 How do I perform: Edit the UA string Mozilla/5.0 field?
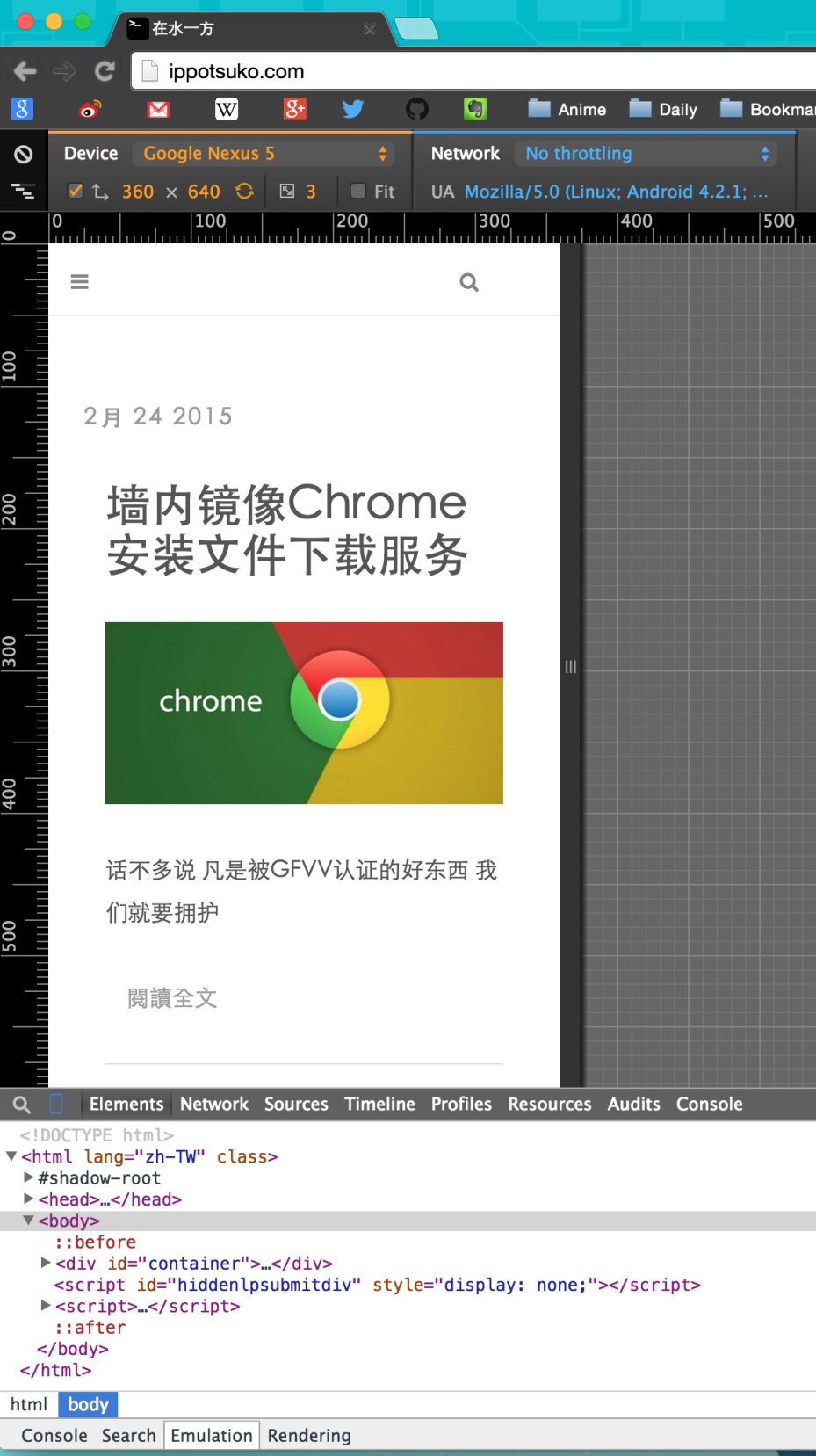tap(616, 192)
